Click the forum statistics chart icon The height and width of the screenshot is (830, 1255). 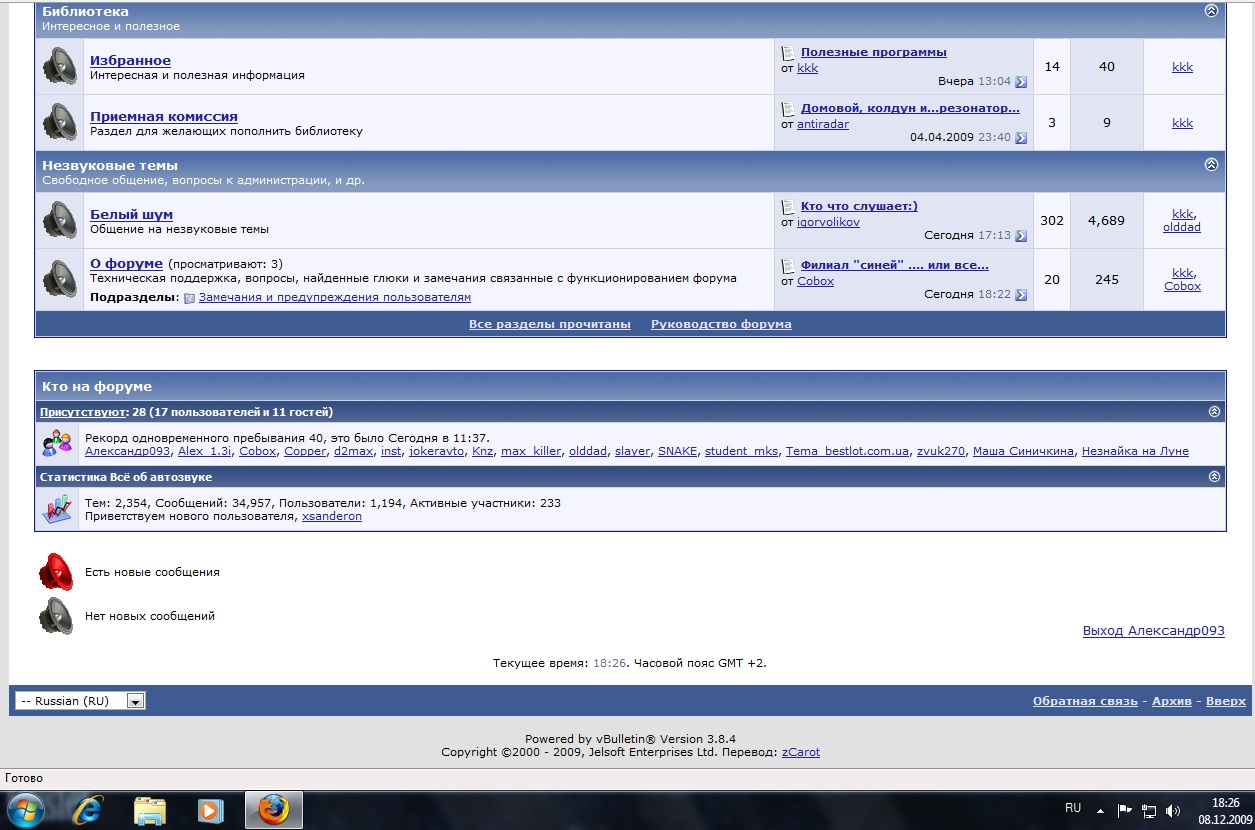click(x=57, y=509)
